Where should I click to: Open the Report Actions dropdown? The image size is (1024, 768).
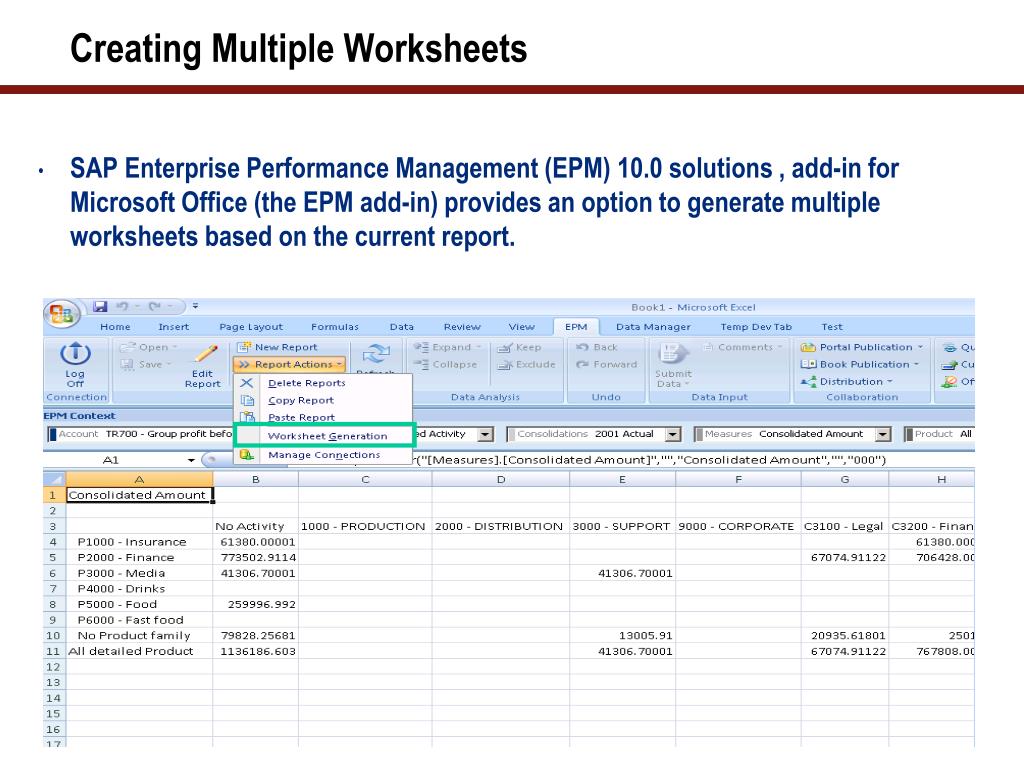289,364
